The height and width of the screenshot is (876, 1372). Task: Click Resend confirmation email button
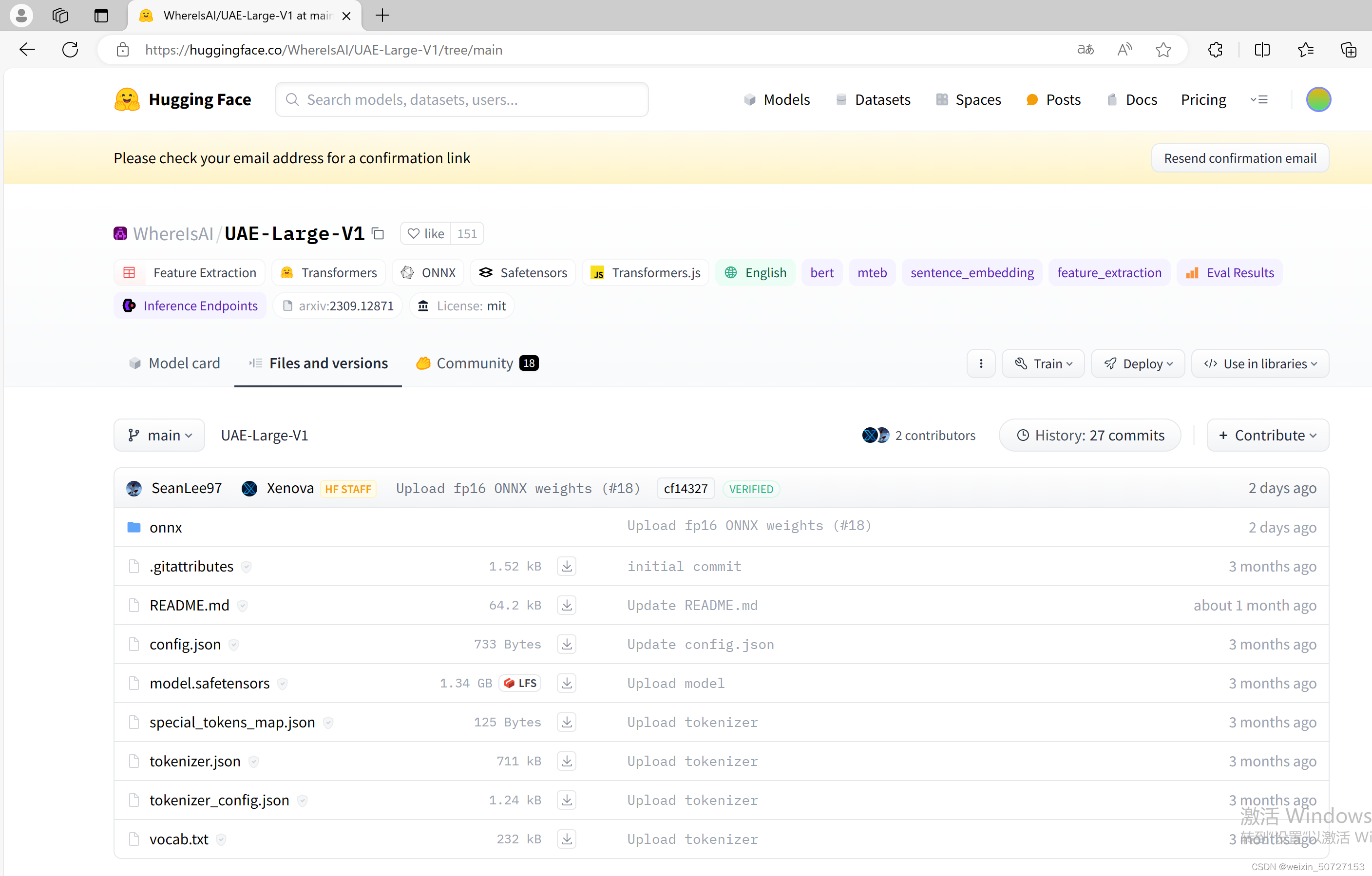coord(1239,158)
